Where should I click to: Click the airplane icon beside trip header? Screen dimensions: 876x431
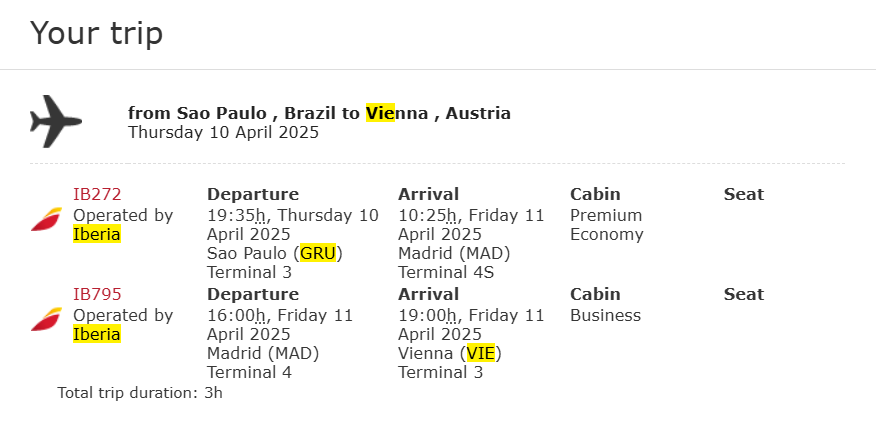(x=56, y=122)
